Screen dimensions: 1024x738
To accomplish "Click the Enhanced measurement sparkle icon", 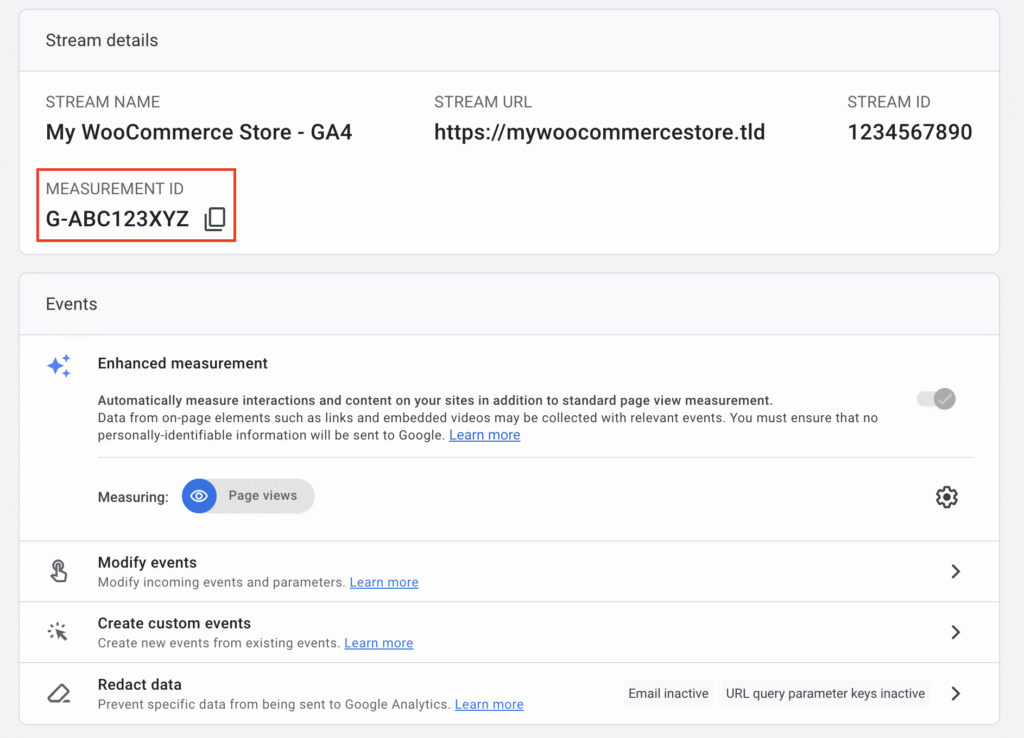I will 59,366.
